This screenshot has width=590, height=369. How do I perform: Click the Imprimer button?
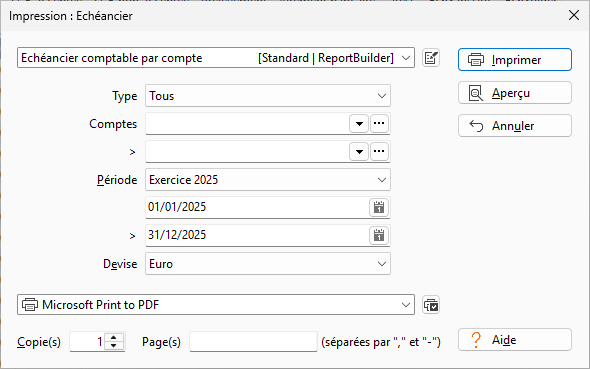[x=515, y=59]
